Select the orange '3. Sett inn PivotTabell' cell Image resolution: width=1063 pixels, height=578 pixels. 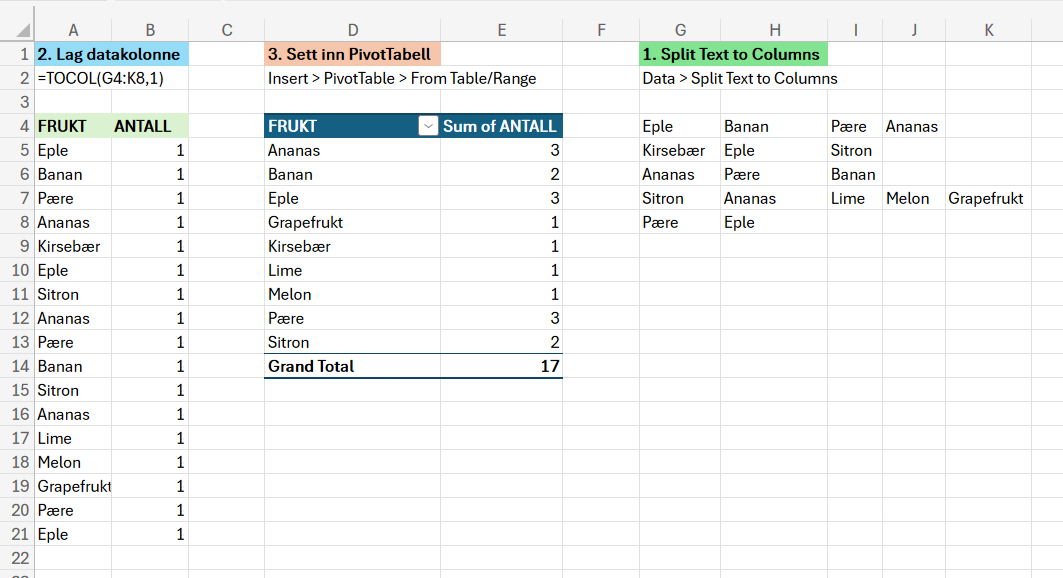353,54
